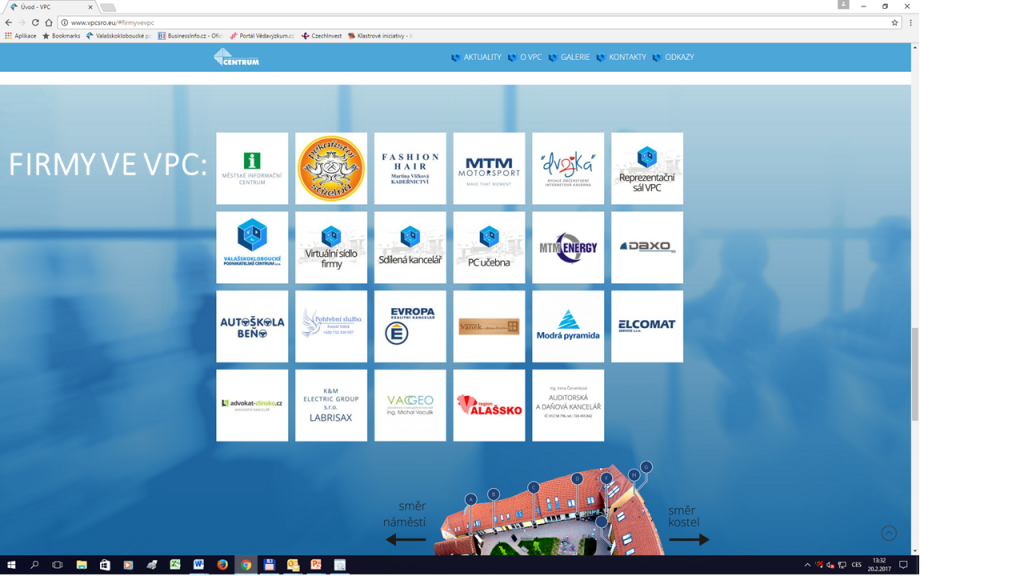1024x576 pixels.
Task: Open a new browser tab
Action: pyautogui.click(x=108, y=7)
